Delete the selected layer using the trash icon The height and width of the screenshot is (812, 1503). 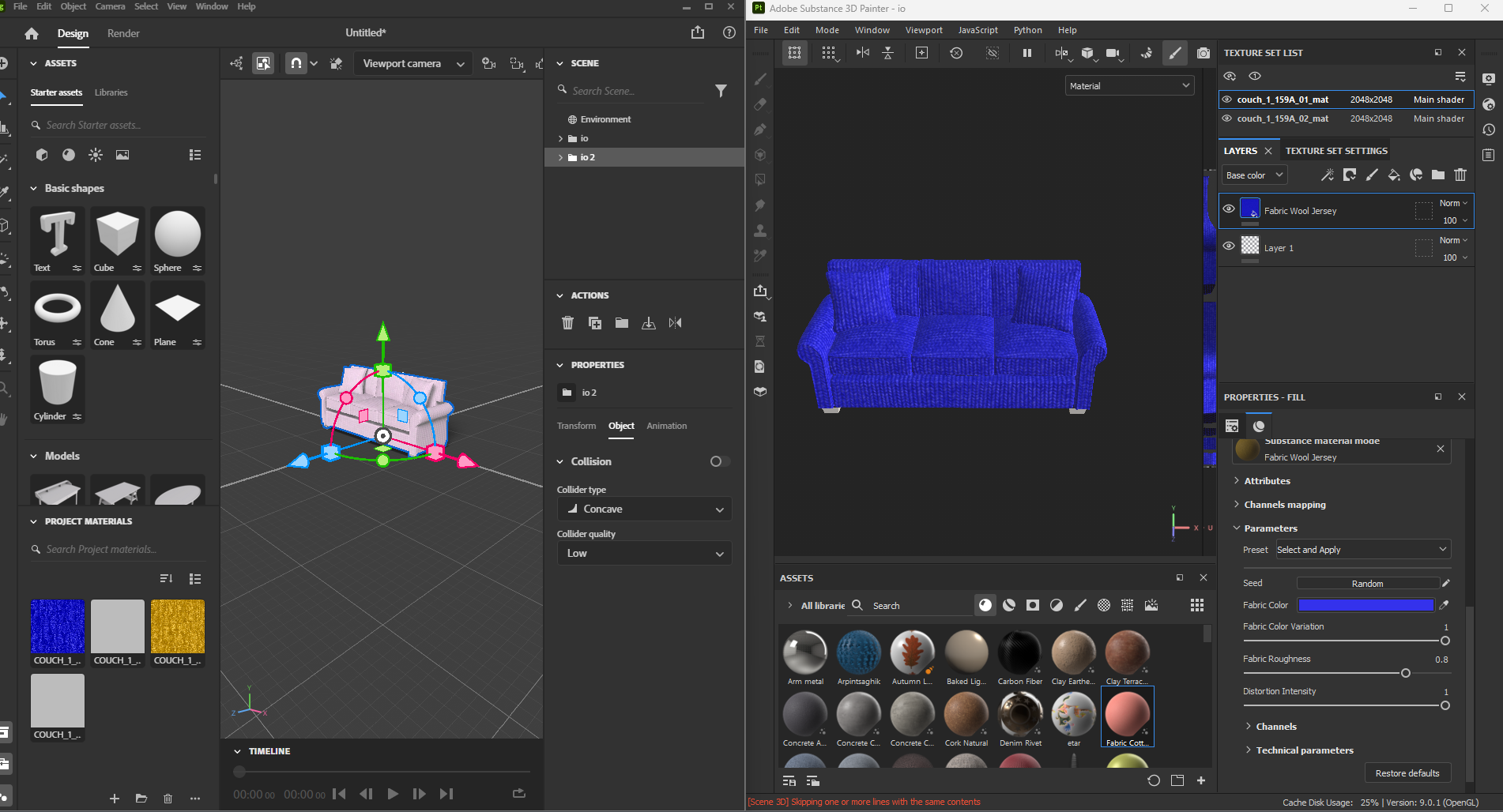[1460, 175]
